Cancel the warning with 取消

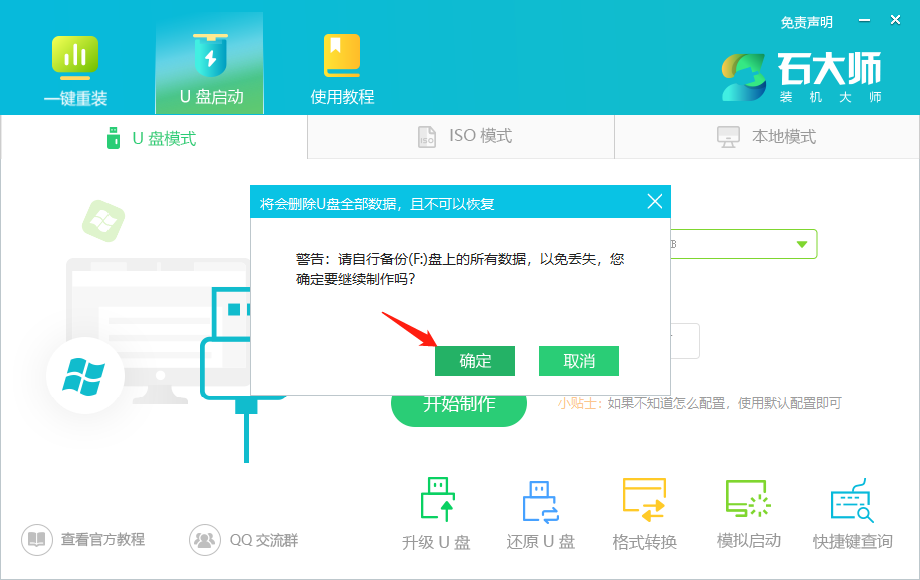coord(579,361)
